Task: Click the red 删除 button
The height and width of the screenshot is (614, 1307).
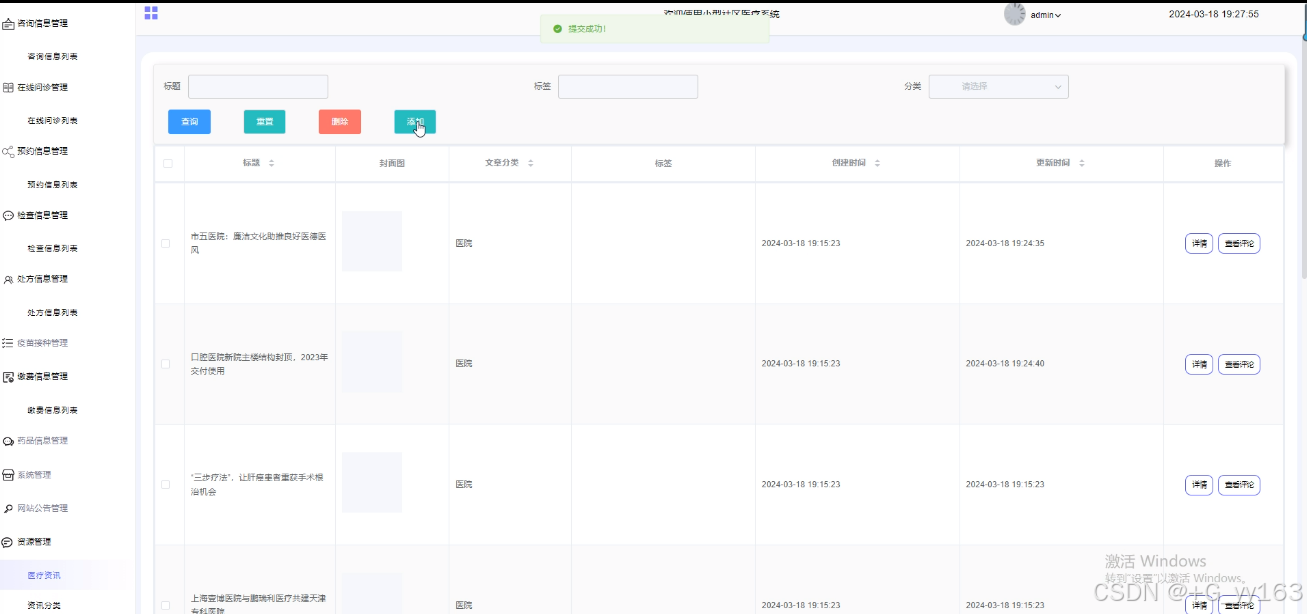Action: click(x=340, y=122)
